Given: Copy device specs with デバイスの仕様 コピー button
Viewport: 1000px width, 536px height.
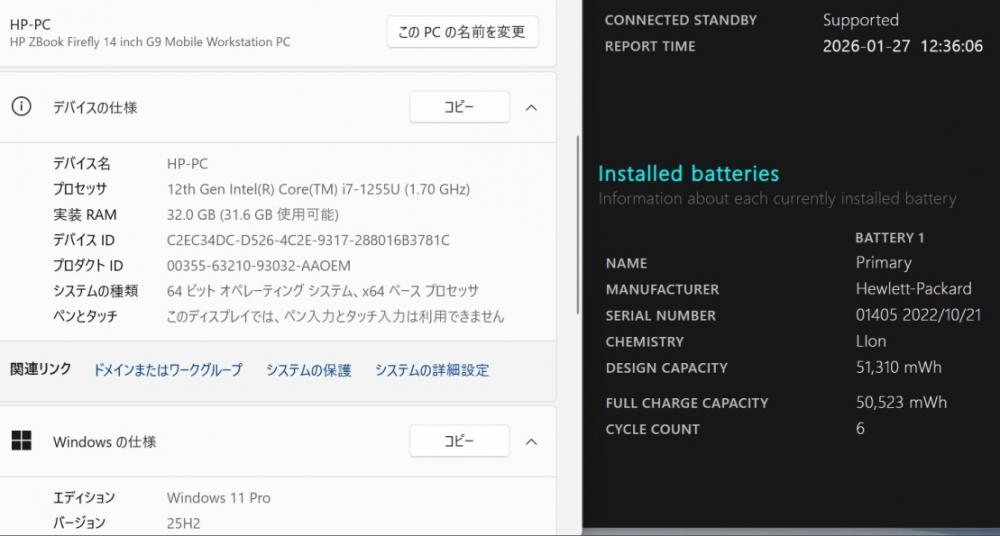Looking at the screenshot, I should (459, 107).
